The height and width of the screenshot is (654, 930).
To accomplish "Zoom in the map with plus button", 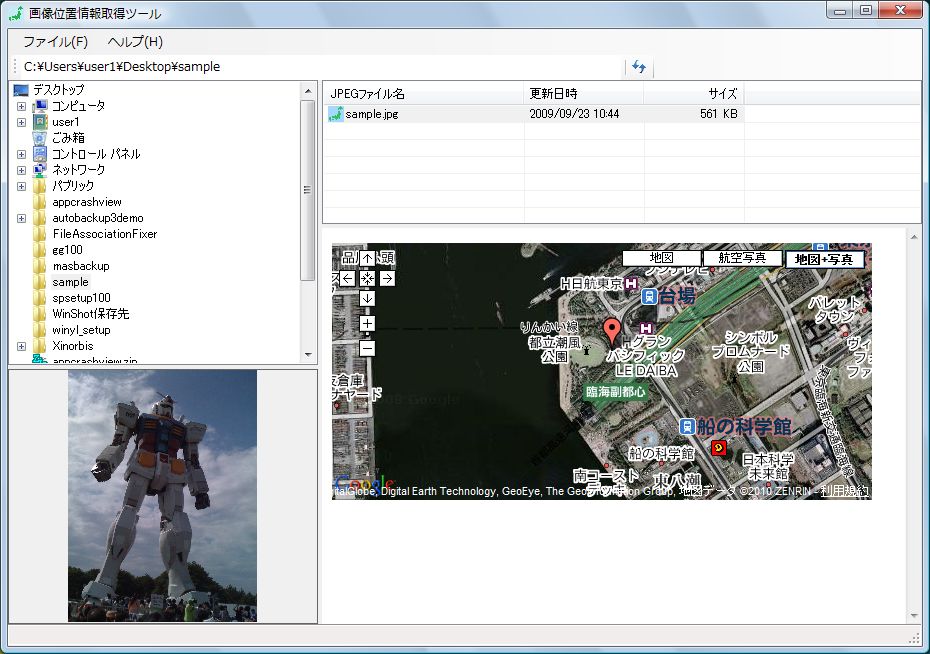I will point(368,324).
